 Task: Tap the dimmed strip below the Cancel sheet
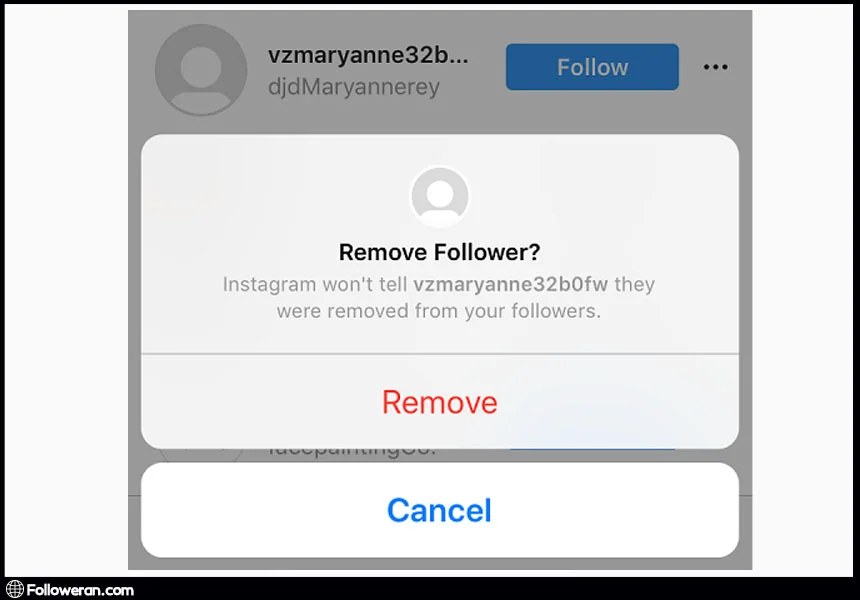coord(439,564)
